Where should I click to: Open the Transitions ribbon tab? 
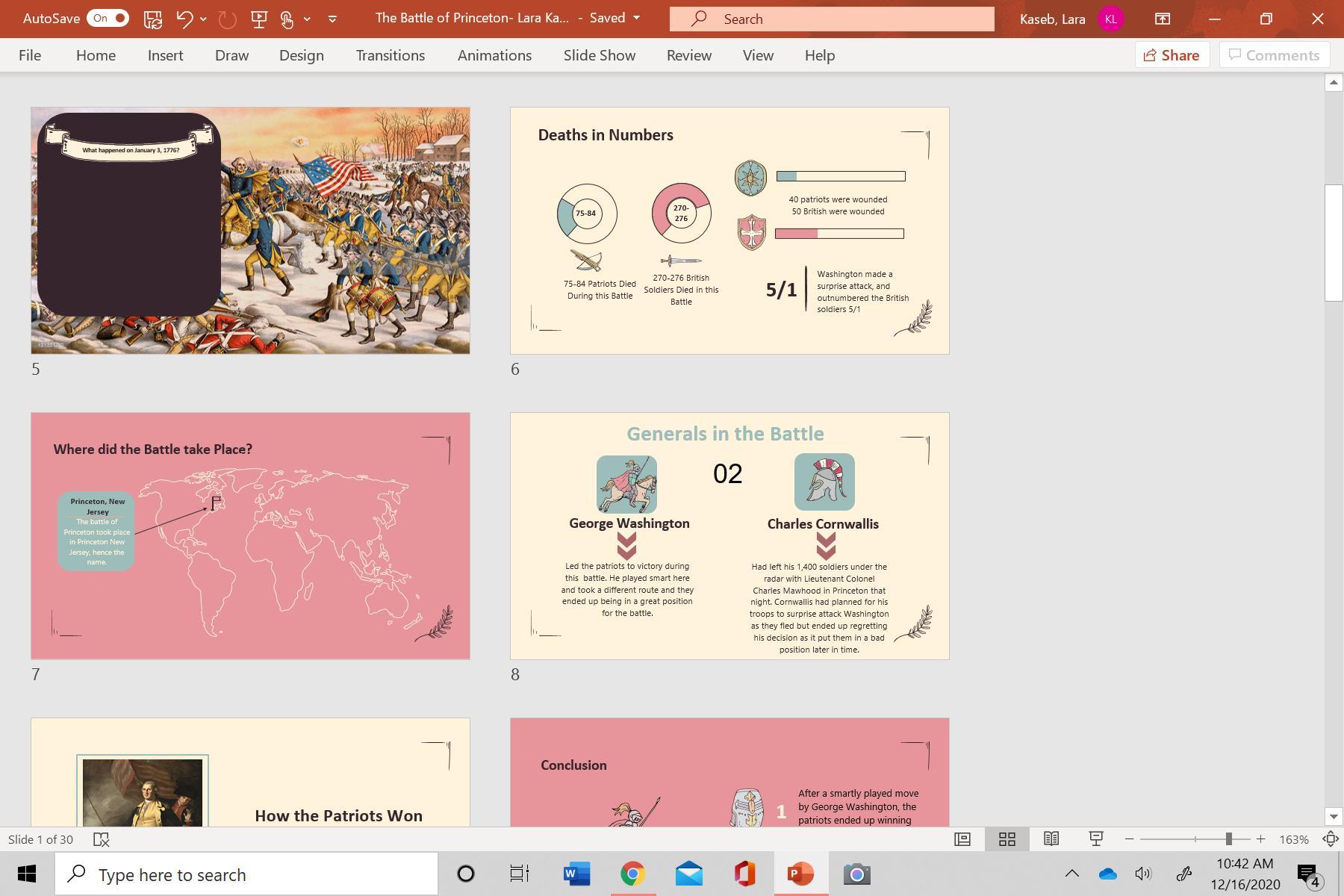click(390, 55)
